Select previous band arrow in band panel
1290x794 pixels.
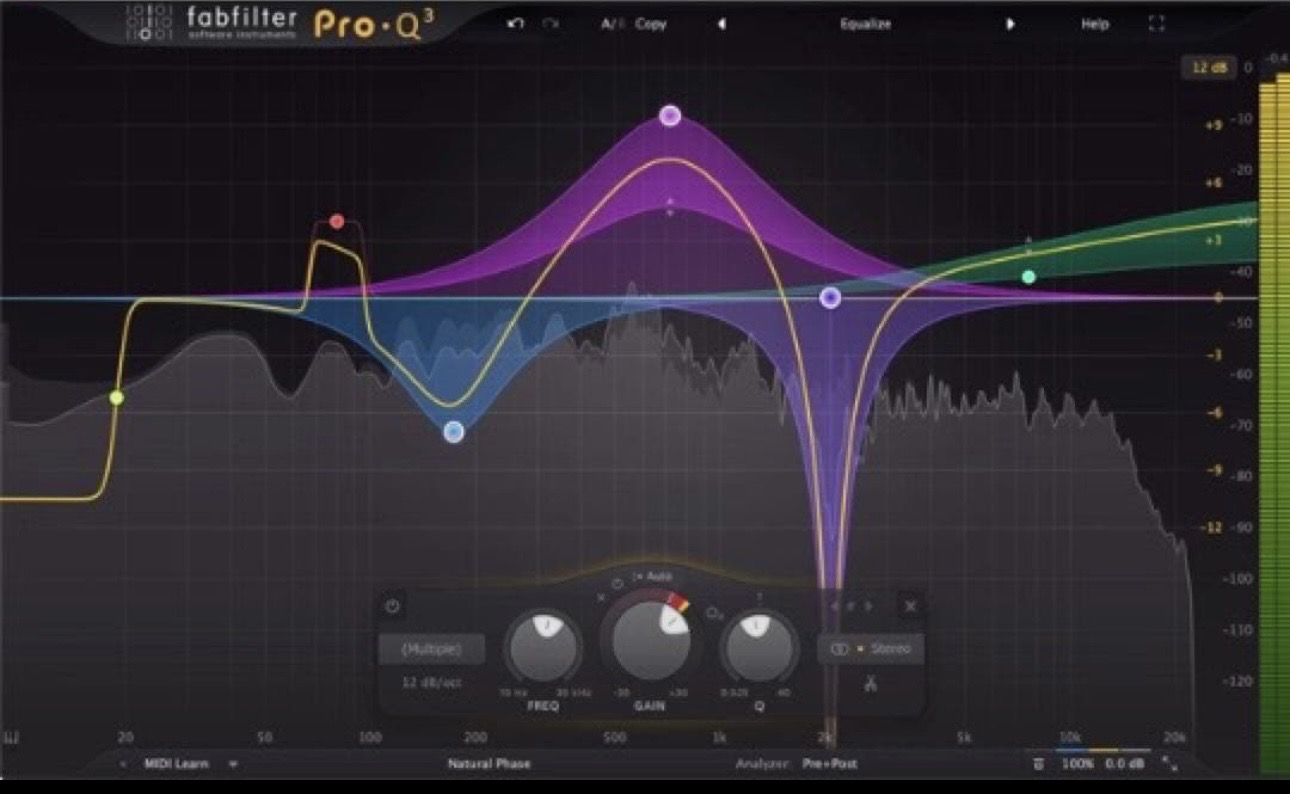[835, 606]
